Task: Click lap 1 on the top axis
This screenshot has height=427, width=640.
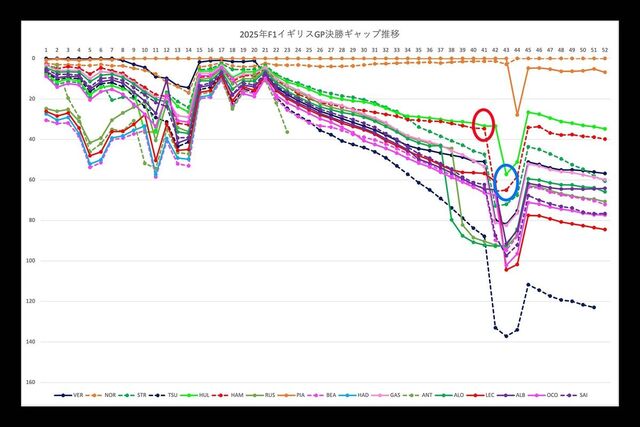Action: pos(45,49)
